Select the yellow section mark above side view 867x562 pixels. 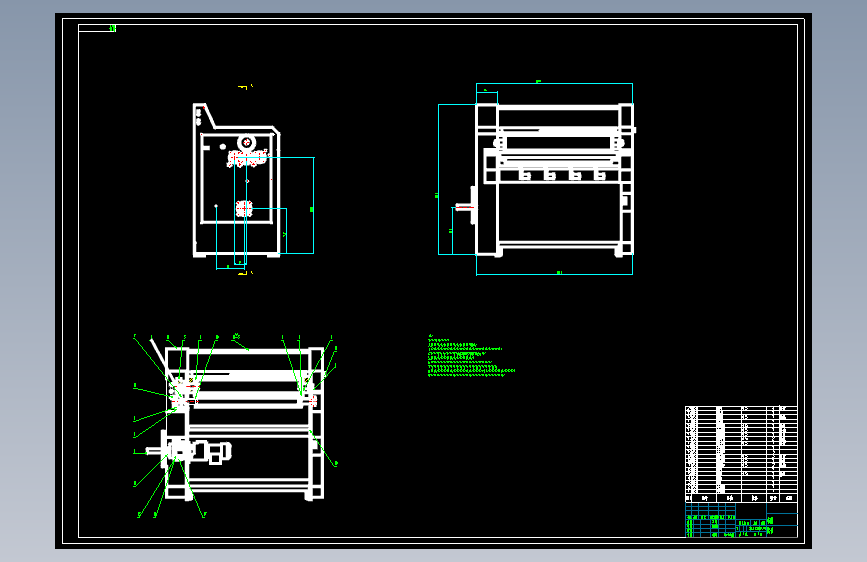tap(244, 87)
